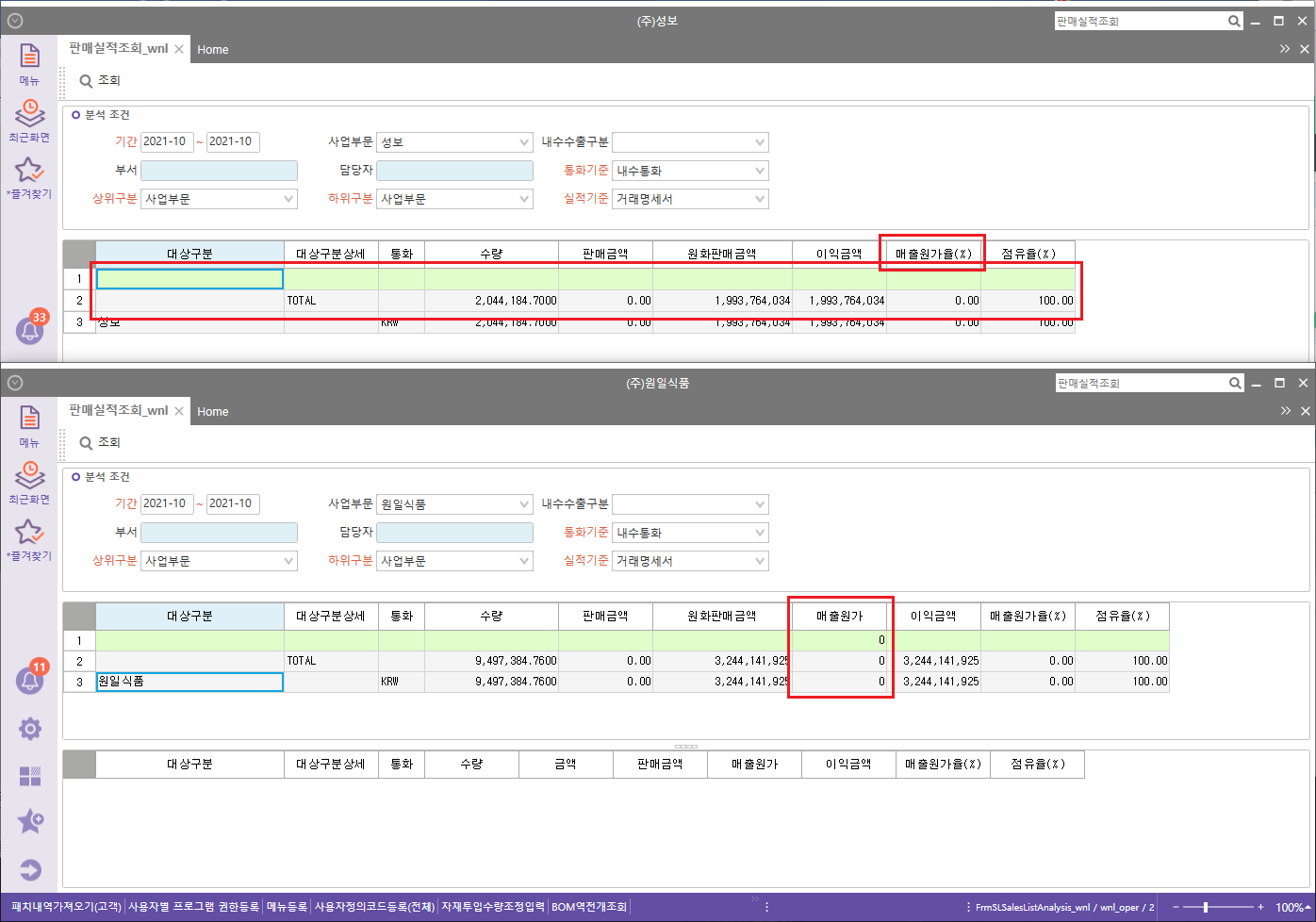The image size is (1316, 922).
Task: Open 메뉴 icon in the 원일식품 window sidebar
Action: click(x=29, y=419)
